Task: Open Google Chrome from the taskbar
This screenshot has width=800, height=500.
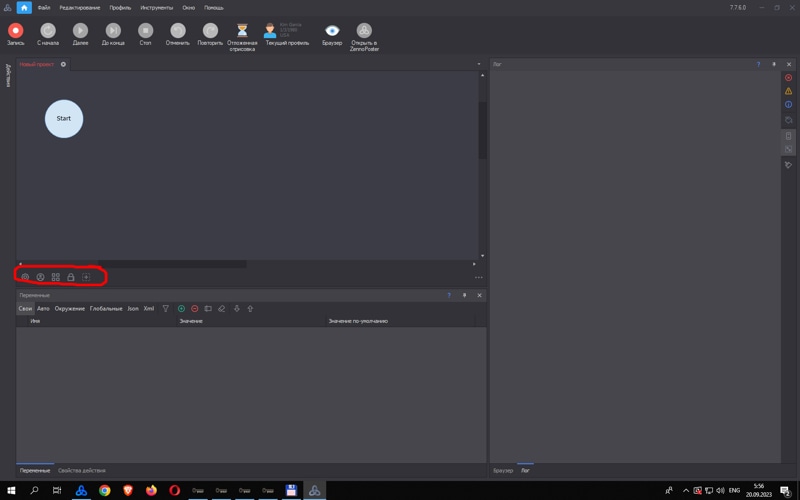Action: point(105,491)
